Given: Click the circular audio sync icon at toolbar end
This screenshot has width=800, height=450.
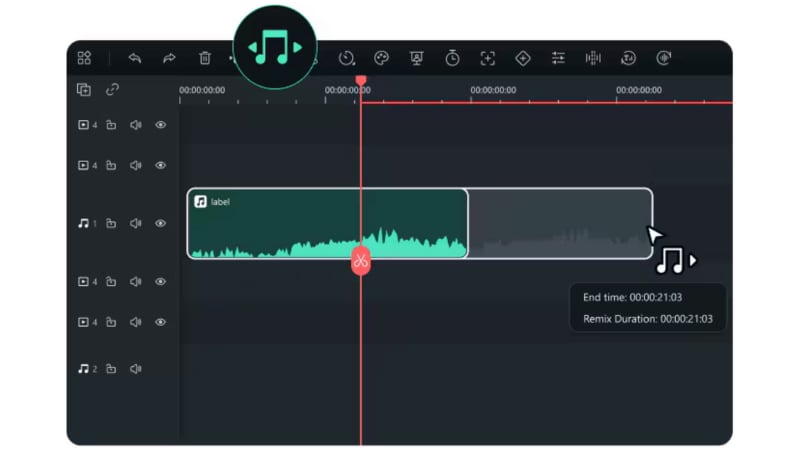Looking at the screenshot, I should pyautogui.click(x=663, y=58).
